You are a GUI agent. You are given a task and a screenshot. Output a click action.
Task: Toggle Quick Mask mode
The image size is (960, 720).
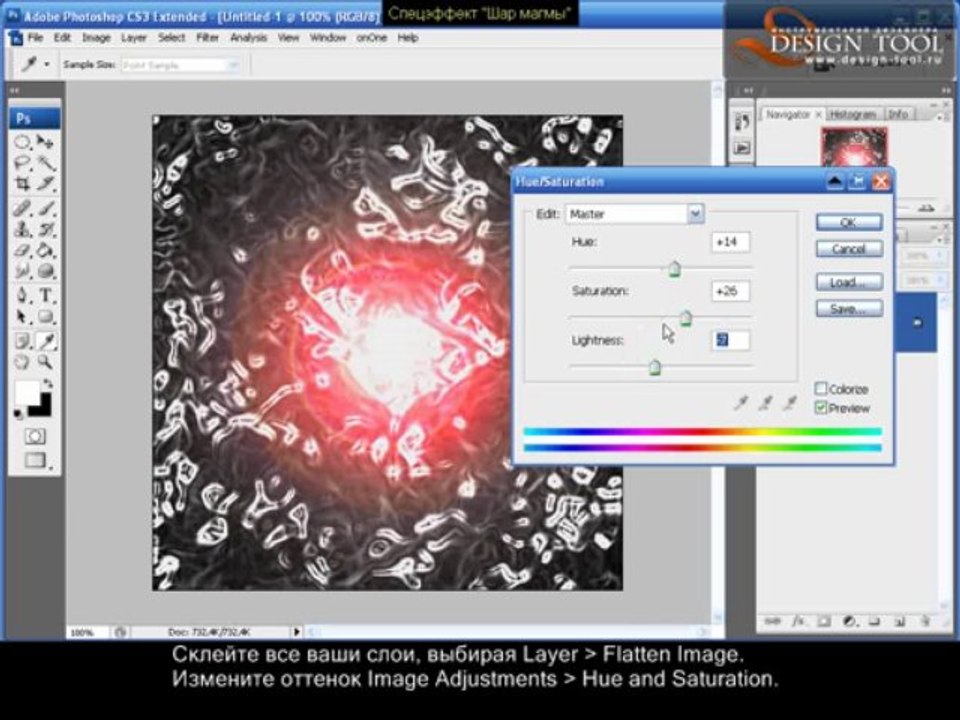click(35, 436)
